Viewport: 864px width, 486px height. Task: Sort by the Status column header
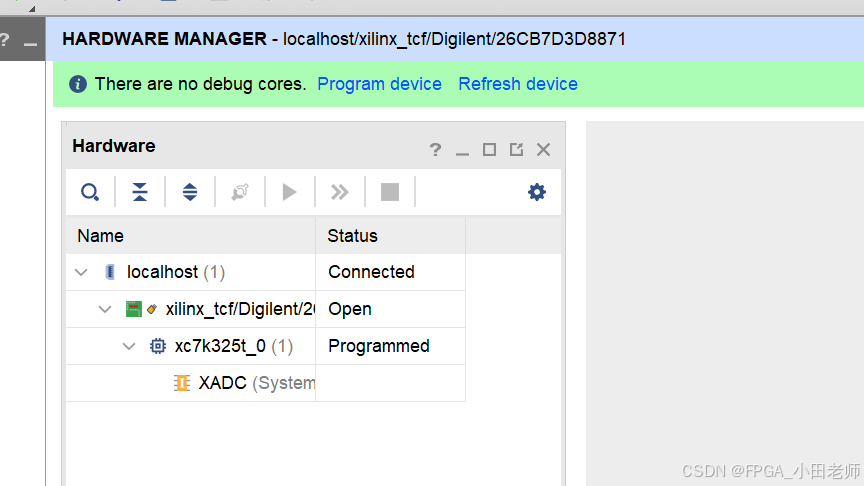point(391,236)
